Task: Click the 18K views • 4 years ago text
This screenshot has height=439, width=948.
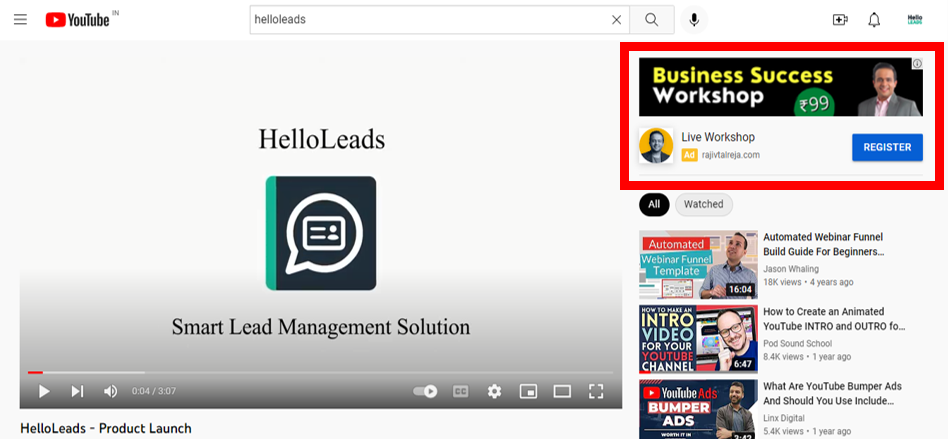Action: 808,282
